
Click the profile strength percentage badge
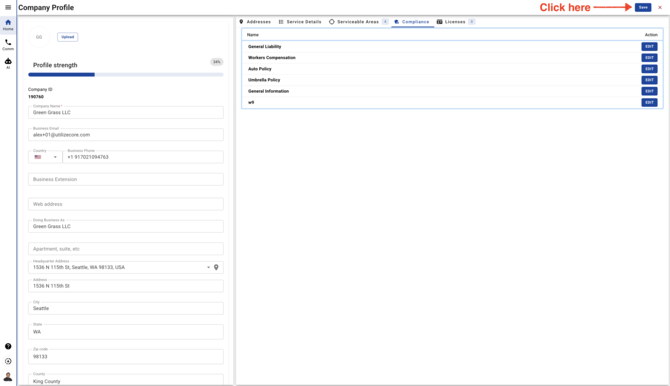[217, 62]
